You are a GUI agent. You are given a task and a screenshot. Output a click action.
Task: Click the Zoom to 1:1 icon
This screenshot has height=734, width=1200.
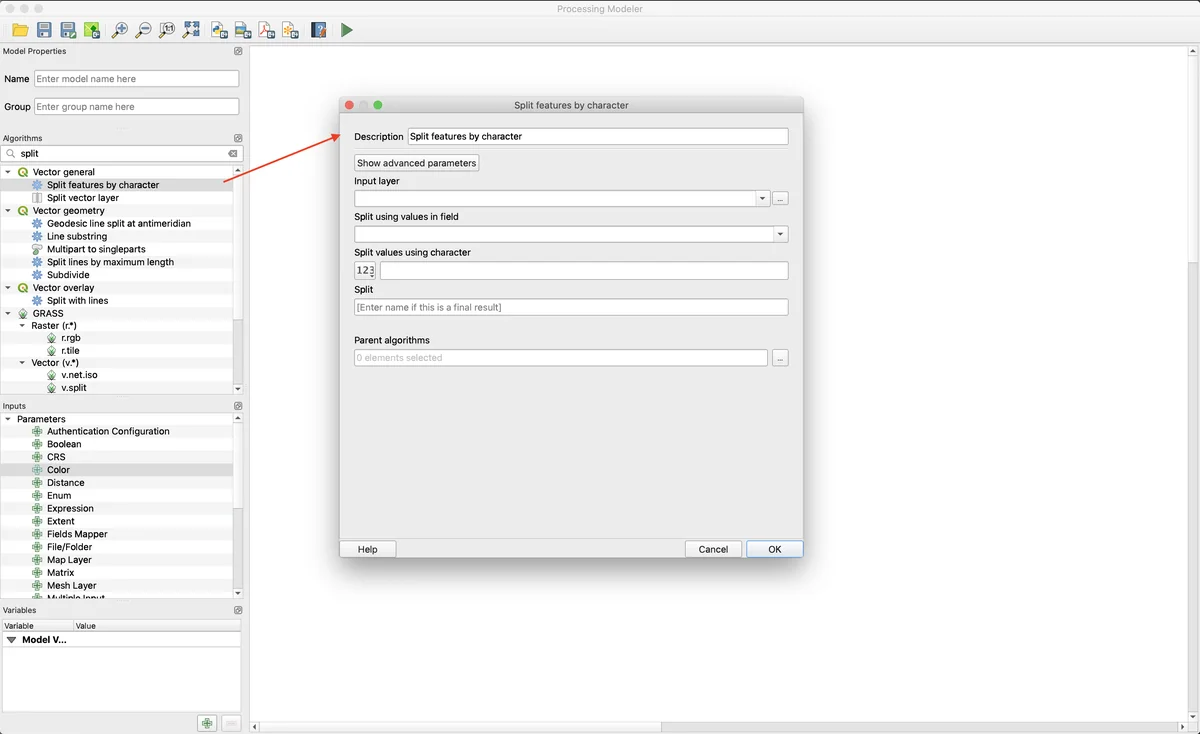pyautogui.click(x=167, y=30)
